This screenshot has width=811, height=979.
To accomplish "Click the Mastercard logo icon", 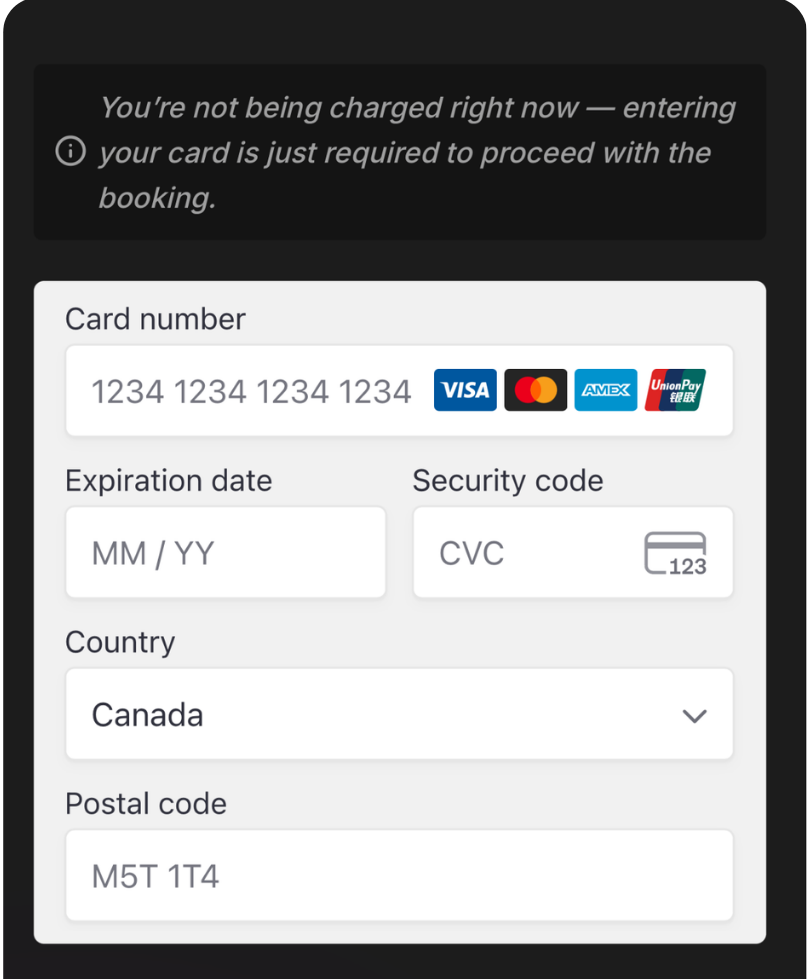I will click(535, 390).
